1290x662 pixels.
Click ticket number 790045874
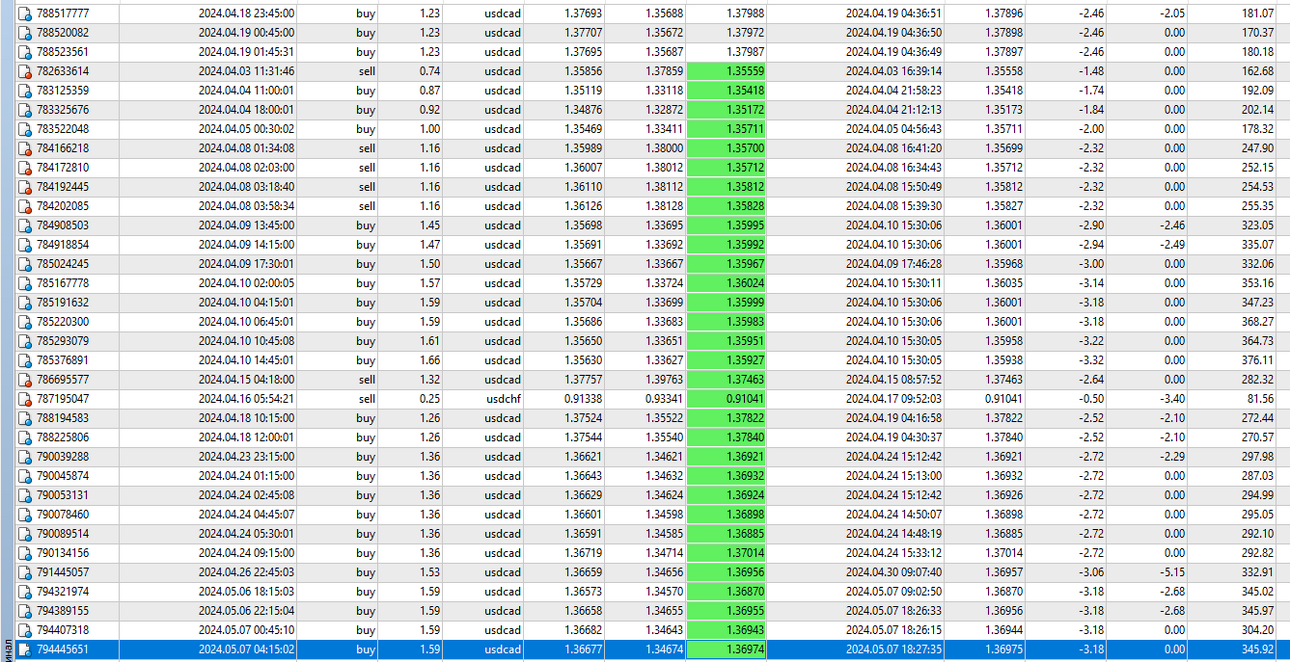(x=63, y=475)
